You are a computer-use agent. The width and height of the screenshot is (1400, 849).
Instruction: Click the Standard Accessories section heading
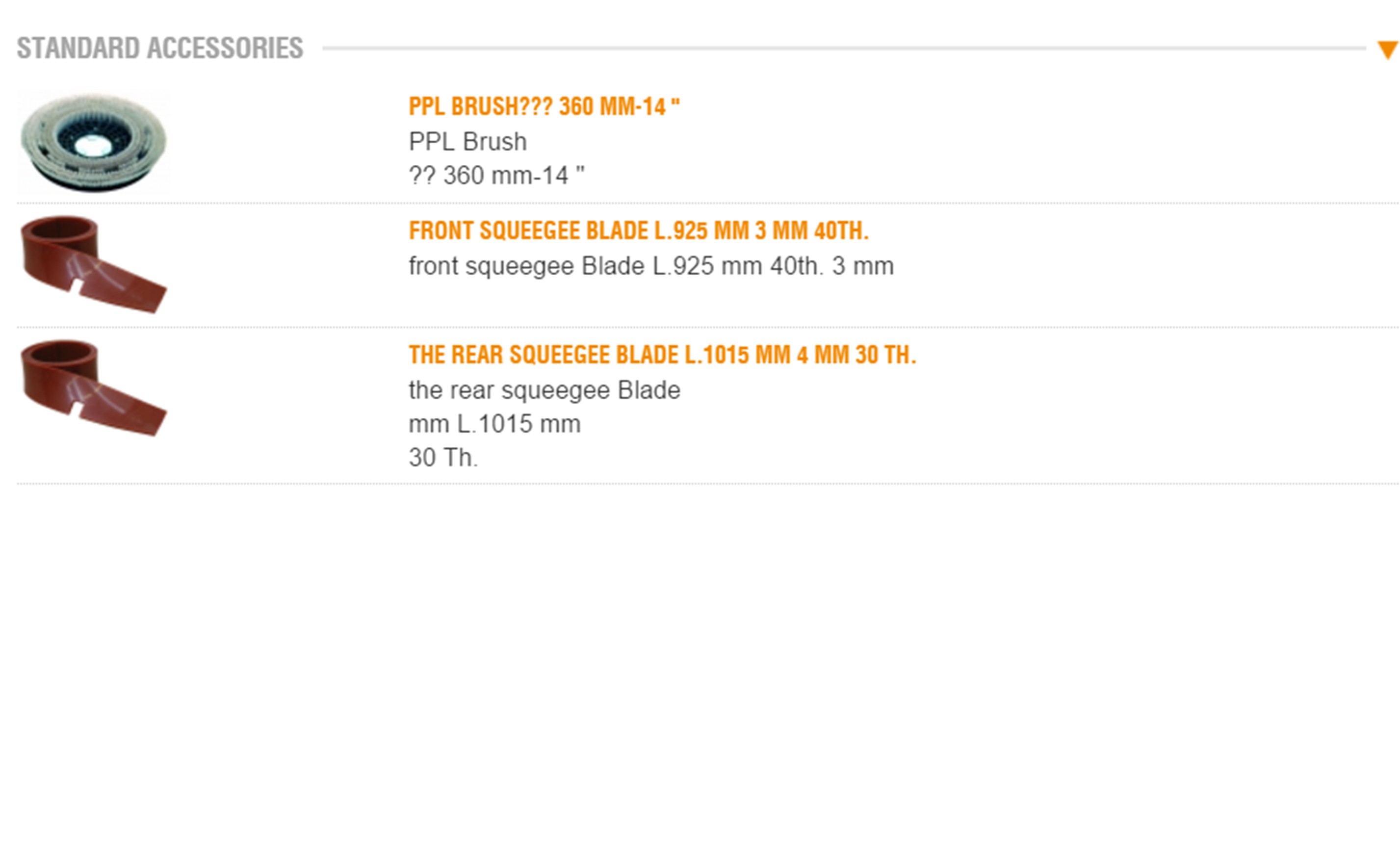[159, 48]
